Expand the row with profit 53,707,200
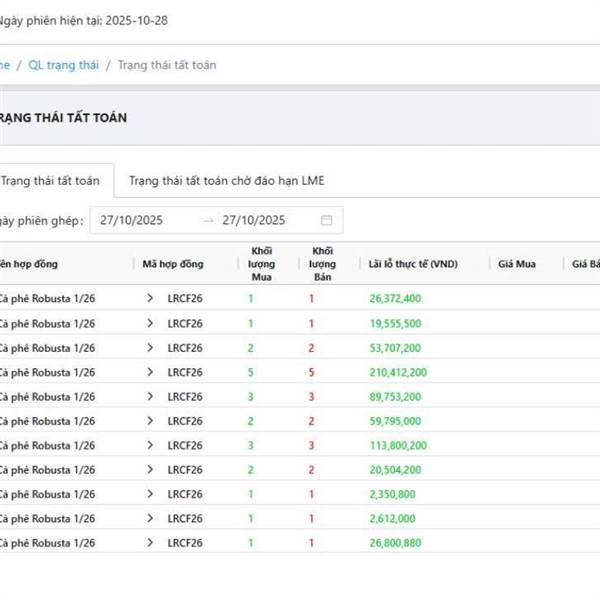 click(150, 348)
